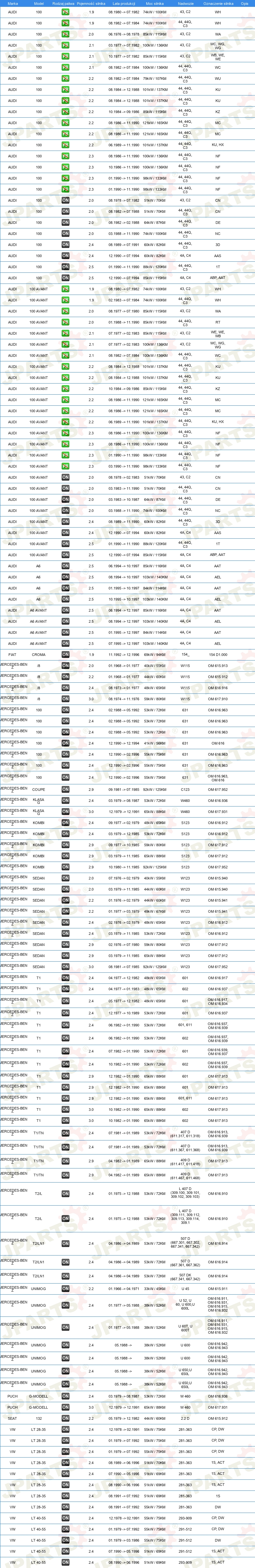Click ON icon in Mercedes /8 OM 615.912 row
The image size is (255, 1568).
(65, 677)
